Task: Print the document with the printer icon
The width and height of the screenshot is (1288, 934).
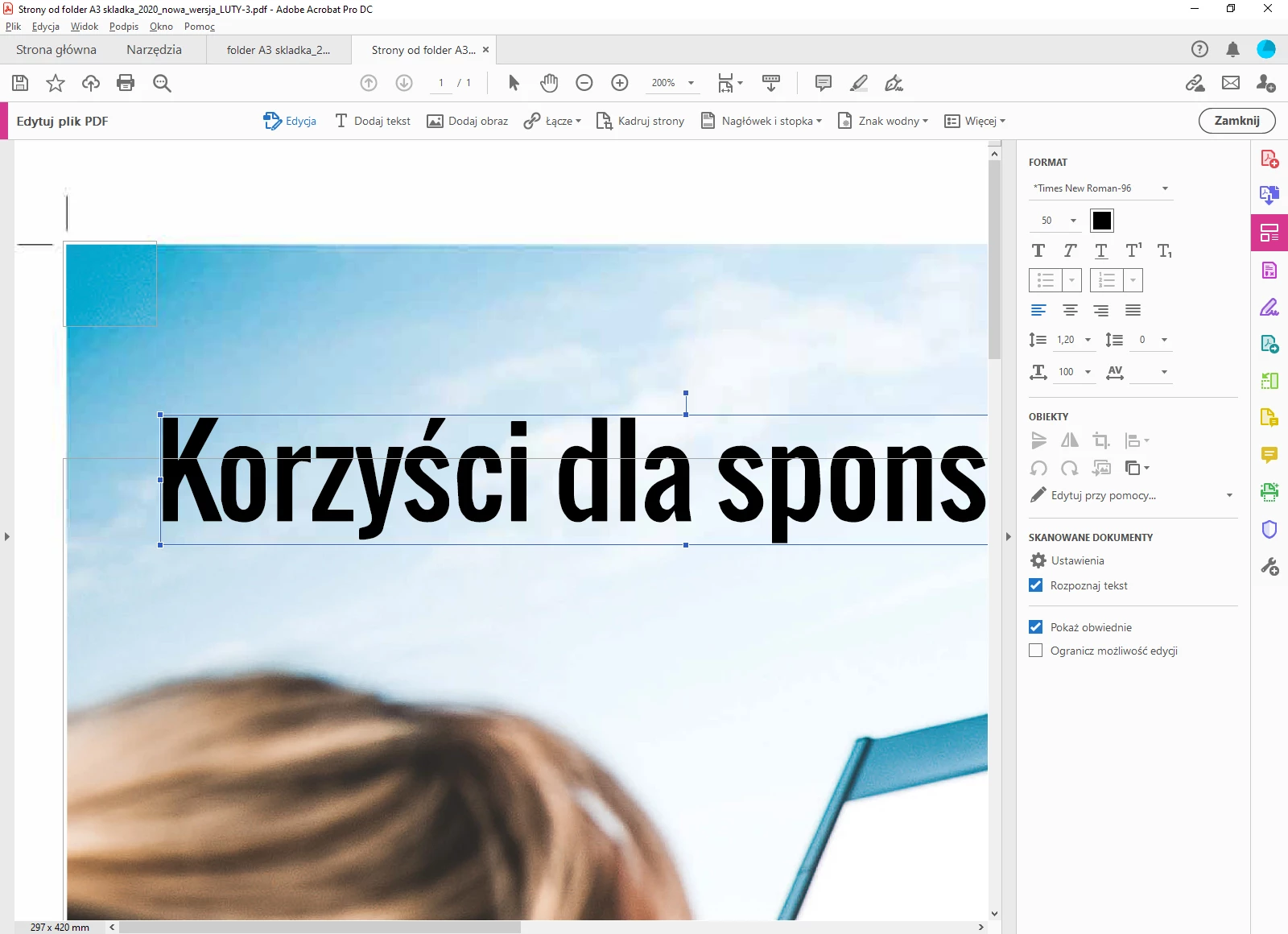Action: 126,83
